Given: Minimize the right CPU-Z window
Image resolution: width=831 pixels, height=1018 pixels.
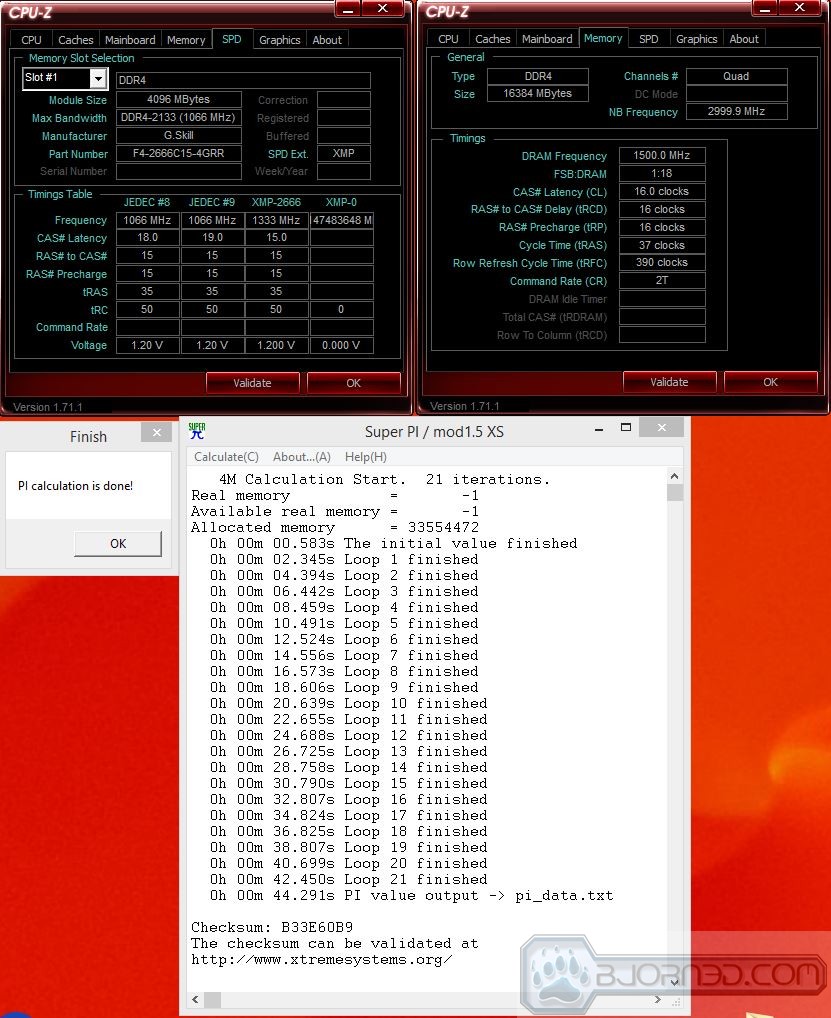Looking at the screenshot, I should [x=765, y=8].
